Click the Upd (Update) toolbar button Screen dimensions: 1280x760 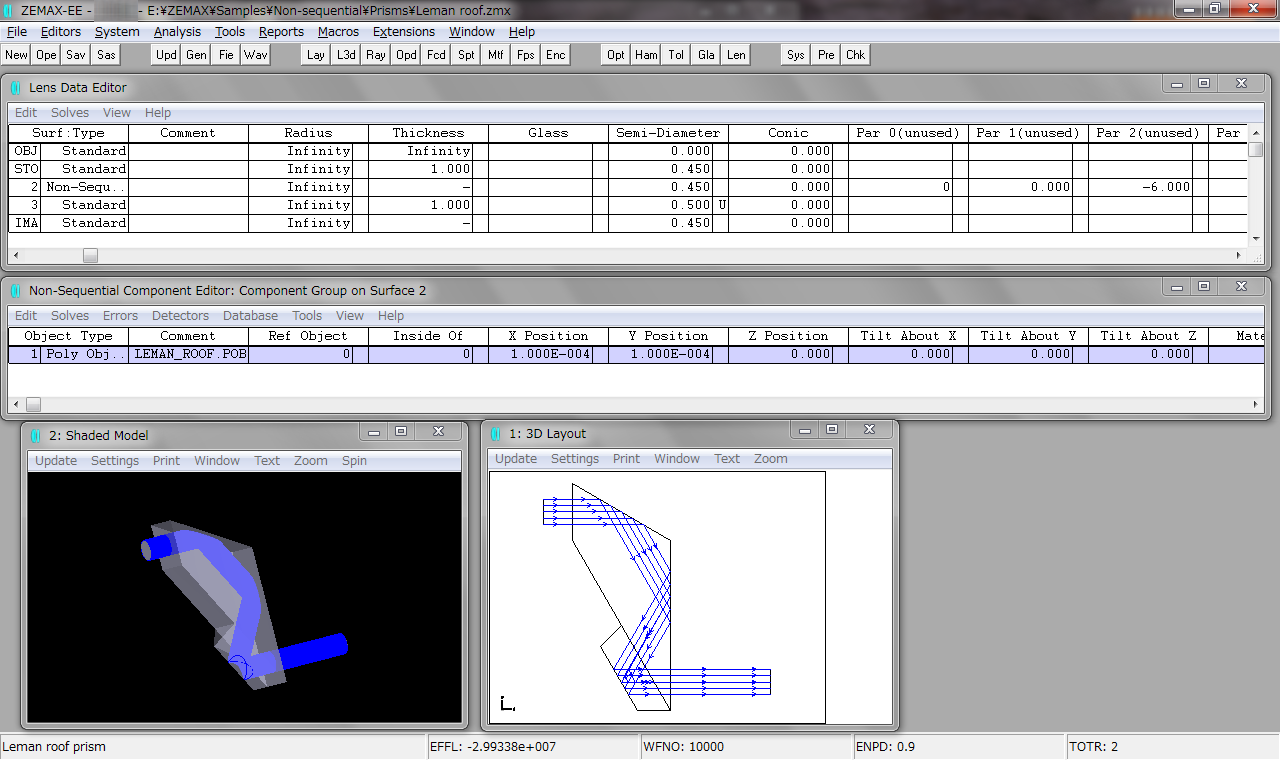pyautogui.click(x=166, y=55)
